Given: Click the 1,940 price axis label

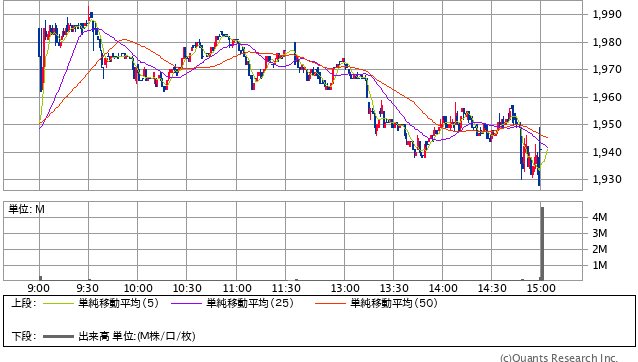Looking at the screenshot, I should 607,152.
